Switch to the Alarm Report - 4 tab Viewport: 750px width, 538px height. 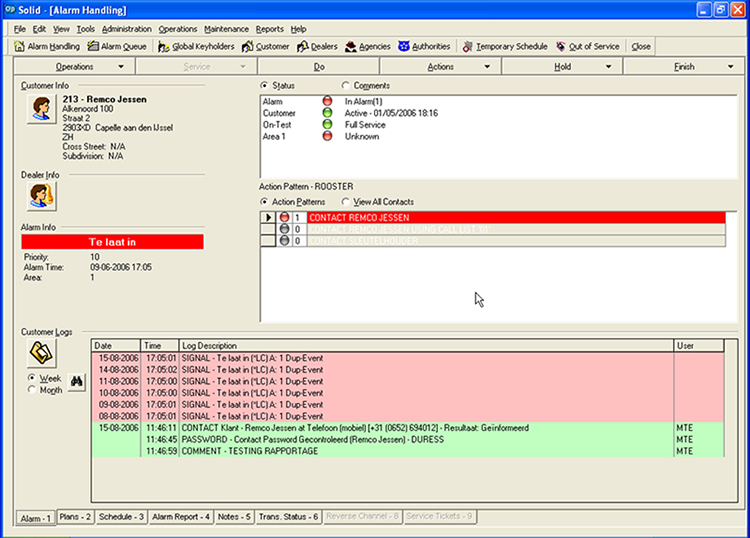180,517
